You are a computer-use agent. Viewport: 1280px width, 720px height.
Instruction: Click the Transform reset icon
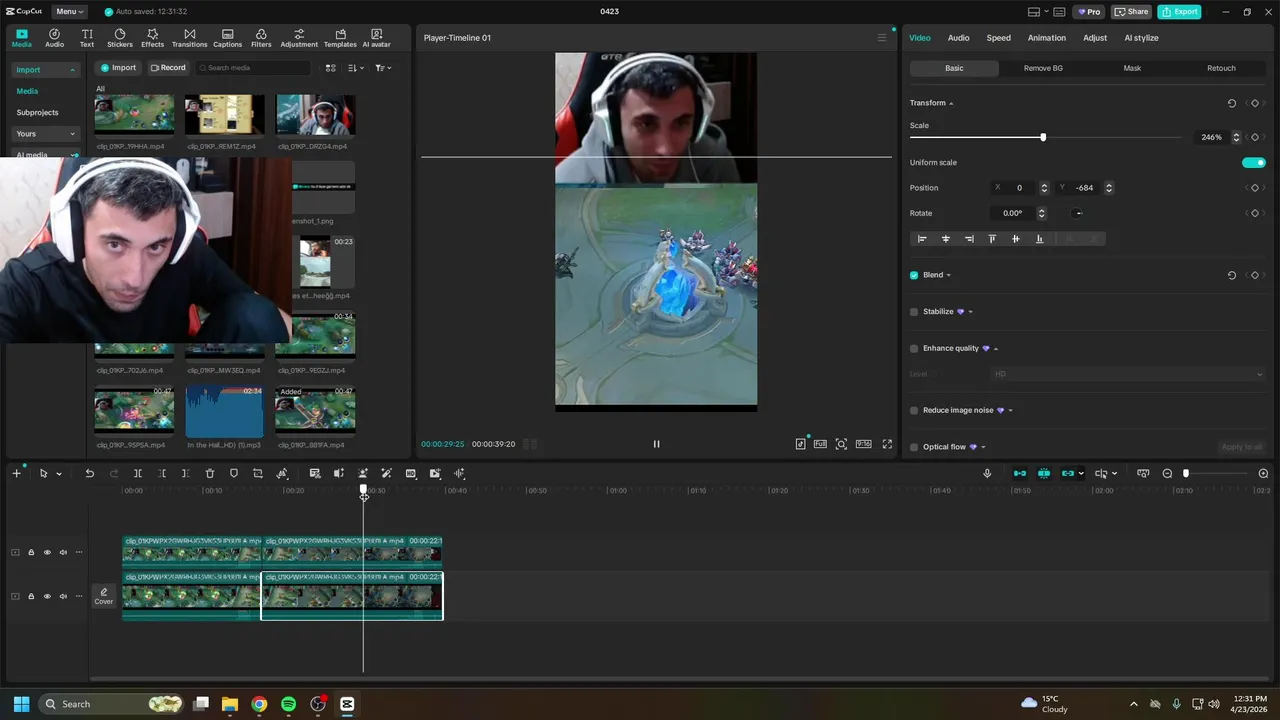(x=1231, y=103)
